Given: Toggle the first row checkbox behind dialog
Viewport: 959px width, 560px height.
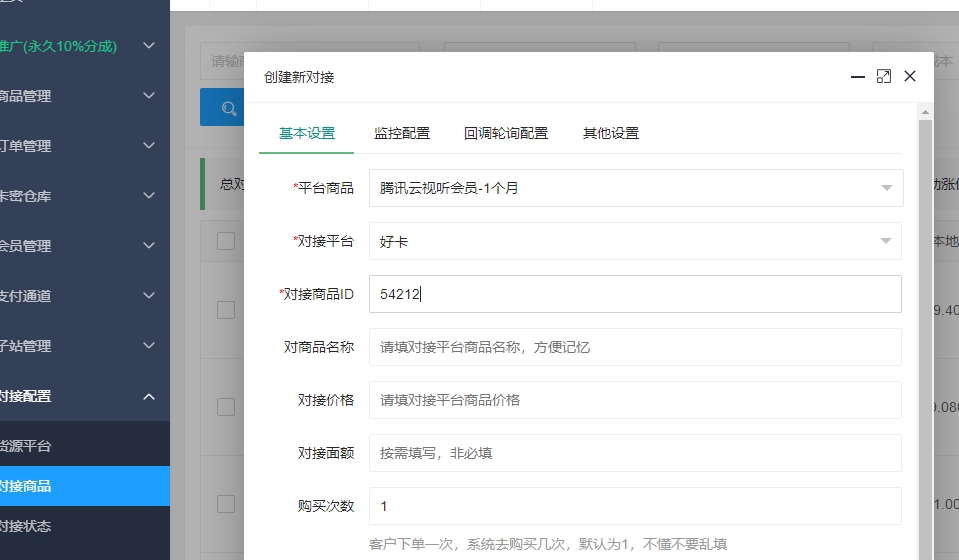Looking at the screenshot, I should click(x=226, y=310).
